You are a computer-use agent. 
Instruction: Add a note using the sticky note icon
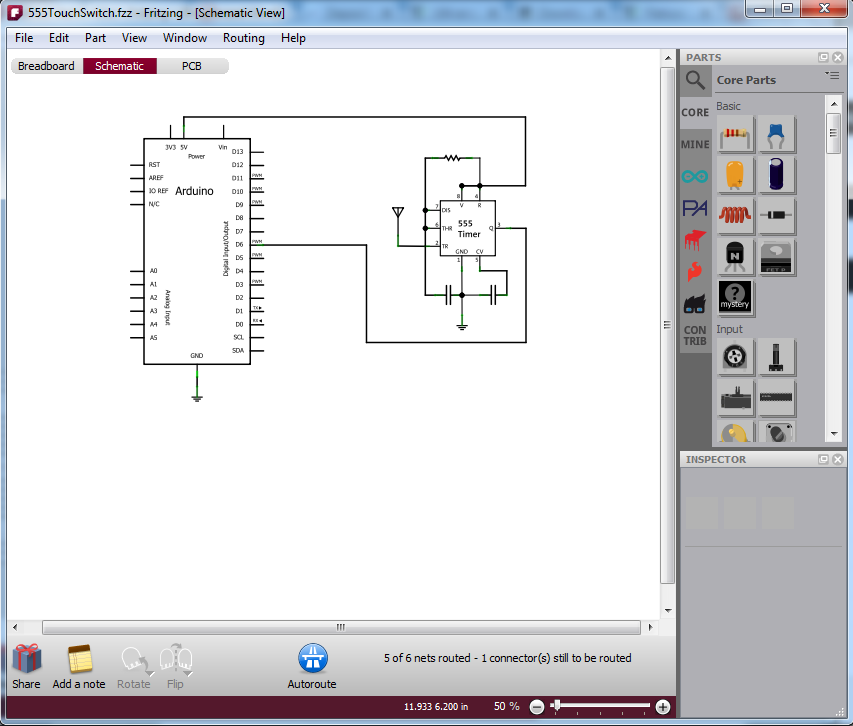point(78,660)
